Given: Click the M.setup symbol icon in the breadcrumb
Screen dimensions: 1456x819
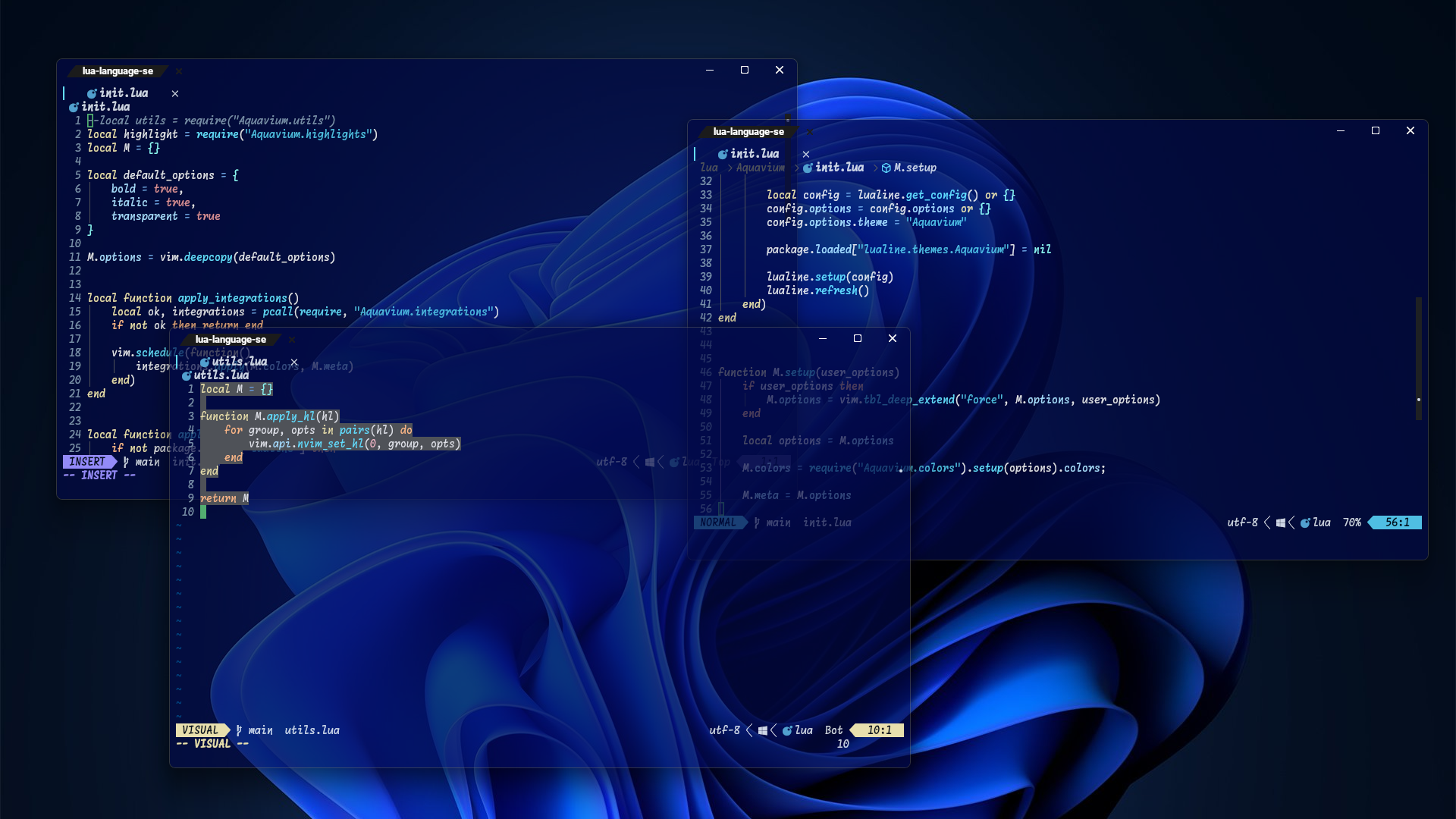Looking at the screenshot, I should 886,168.
